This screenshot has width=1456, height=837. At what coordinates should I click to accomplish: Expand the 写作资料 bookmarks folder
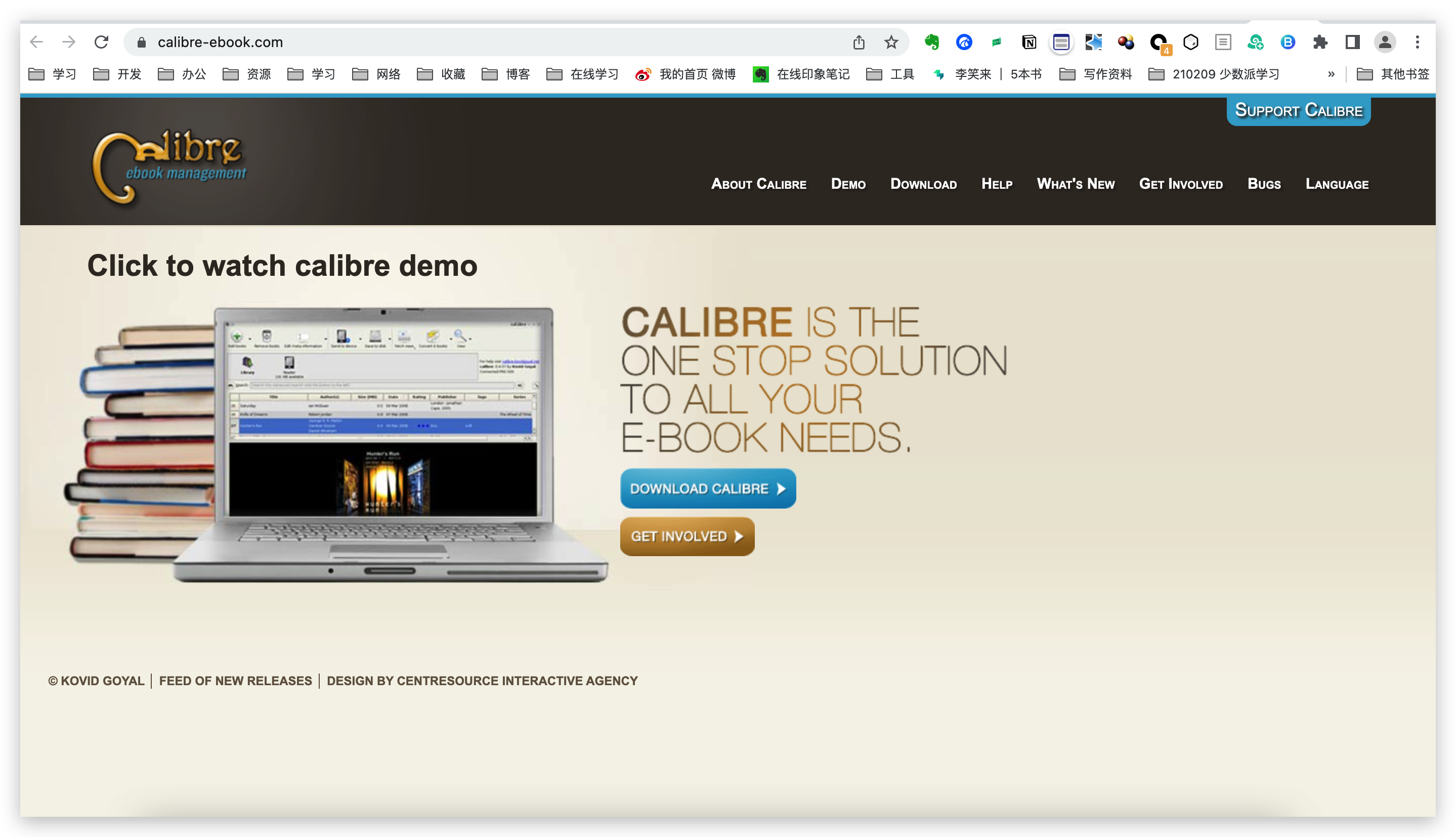pyautogui.click(x=1095, y=74)
